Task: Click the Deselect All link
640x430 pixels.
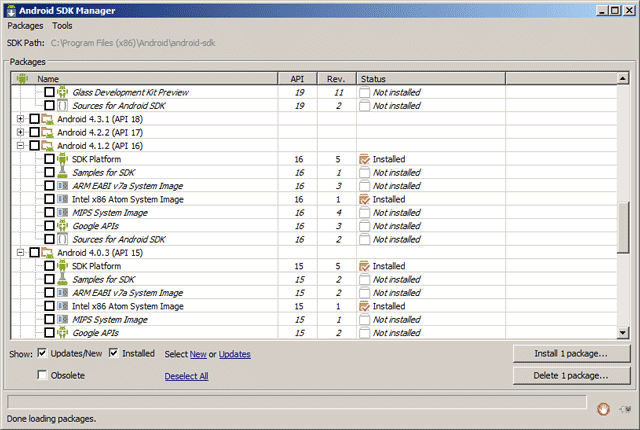Action: click(187, 376)
